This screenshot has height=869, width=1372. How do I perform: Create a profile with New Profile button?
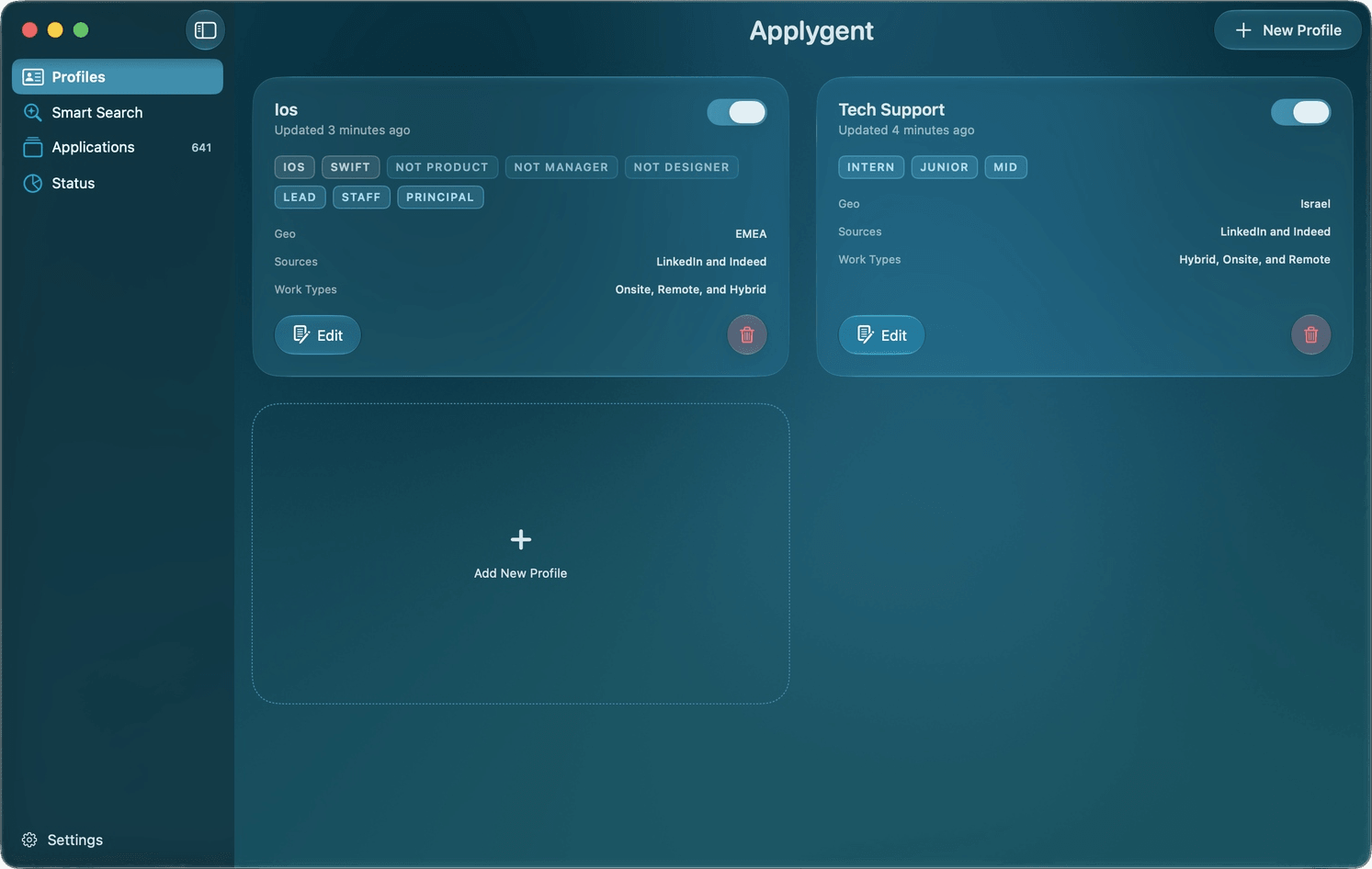click(1287, 30)
